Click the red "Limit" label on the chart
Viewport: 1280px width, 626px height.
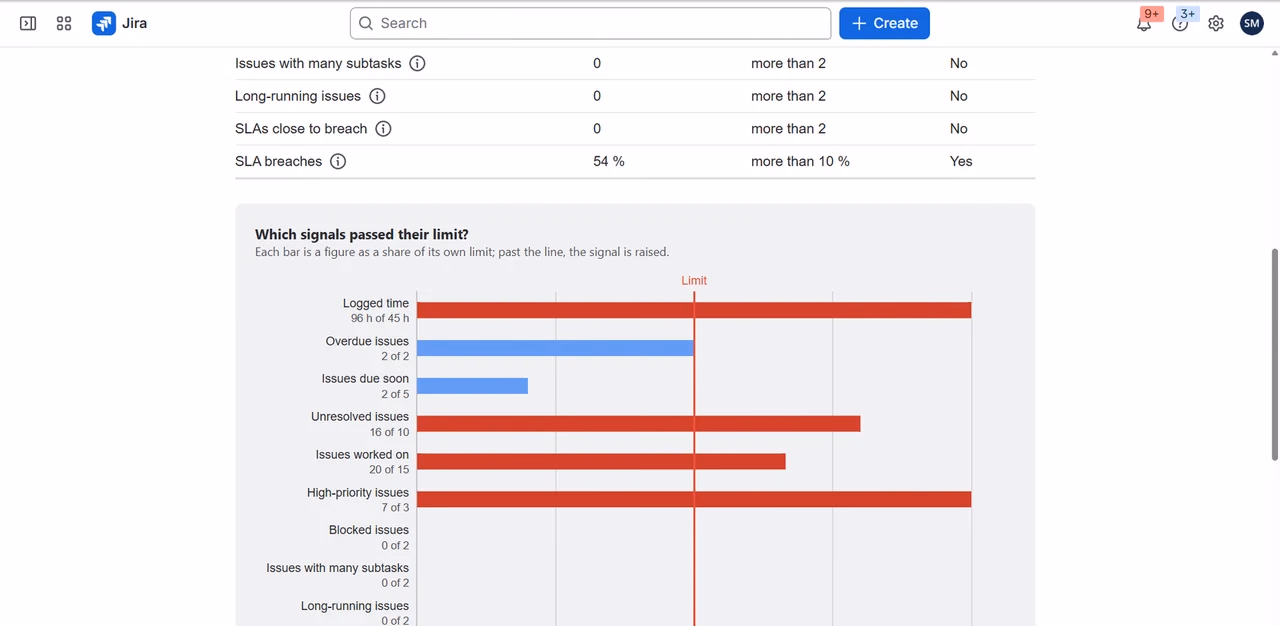694,281
